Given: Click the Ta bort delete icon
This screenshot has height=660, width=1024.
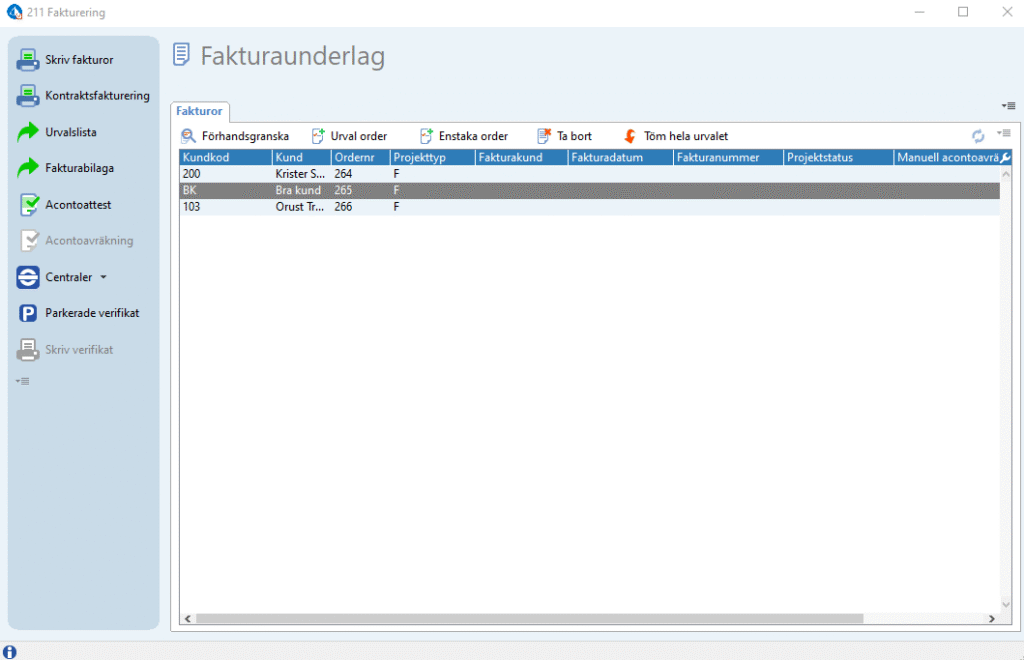Looking at the screenshot, I should point(544,136).
